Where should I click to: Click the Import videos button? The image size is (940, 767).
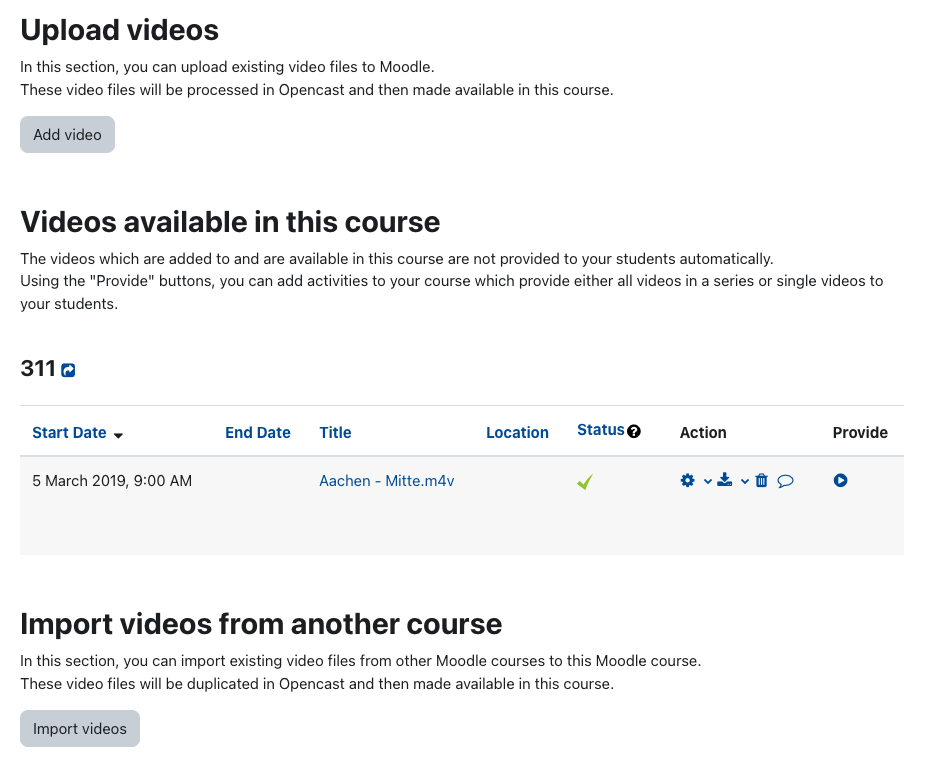pos(79,728)
